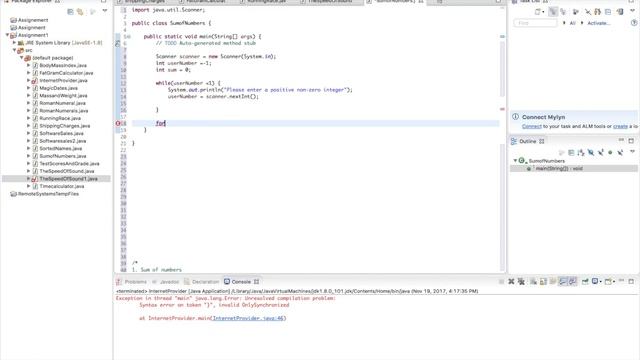Select MagicDates.java in Package Explorer
The image size is (640, 360).
point(58,88)
